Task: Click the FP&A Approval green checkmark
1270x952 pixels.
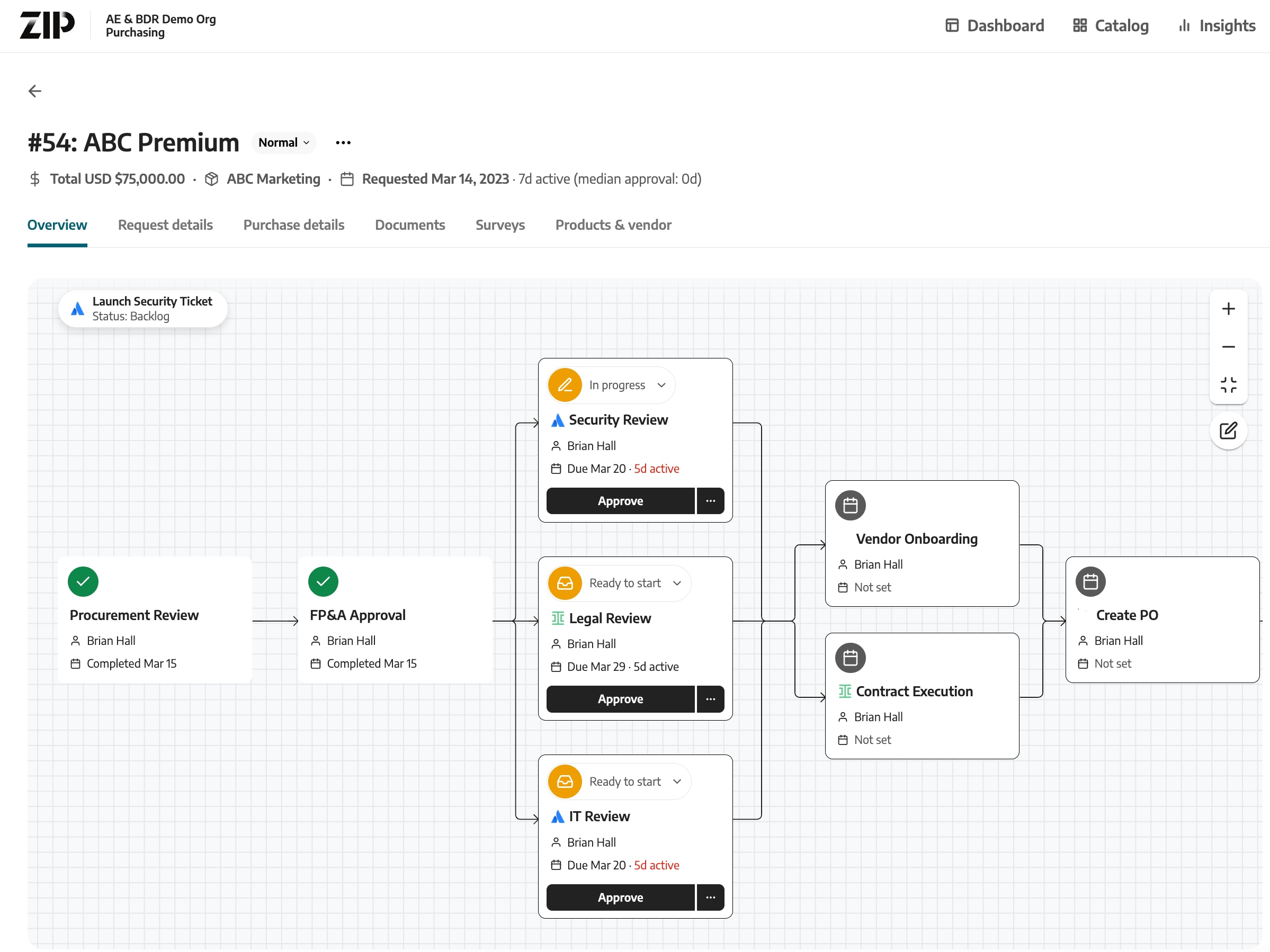Action: (323, 581)
